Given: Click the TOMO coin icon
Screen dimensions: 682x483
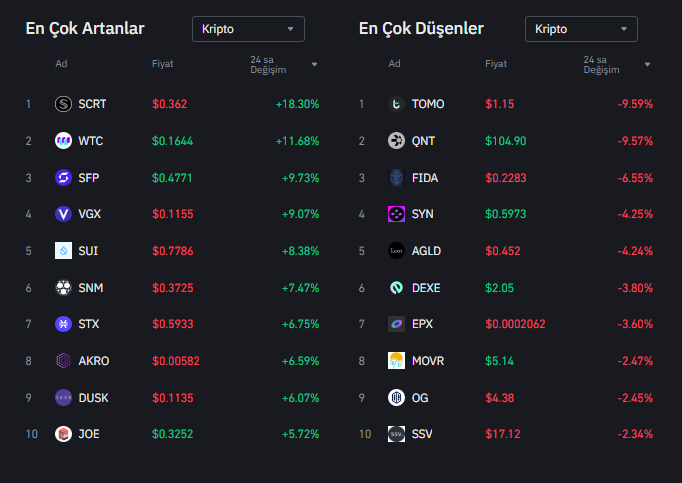Looking at the screenshot, I should pyautogui.click(x=396, y=104).
